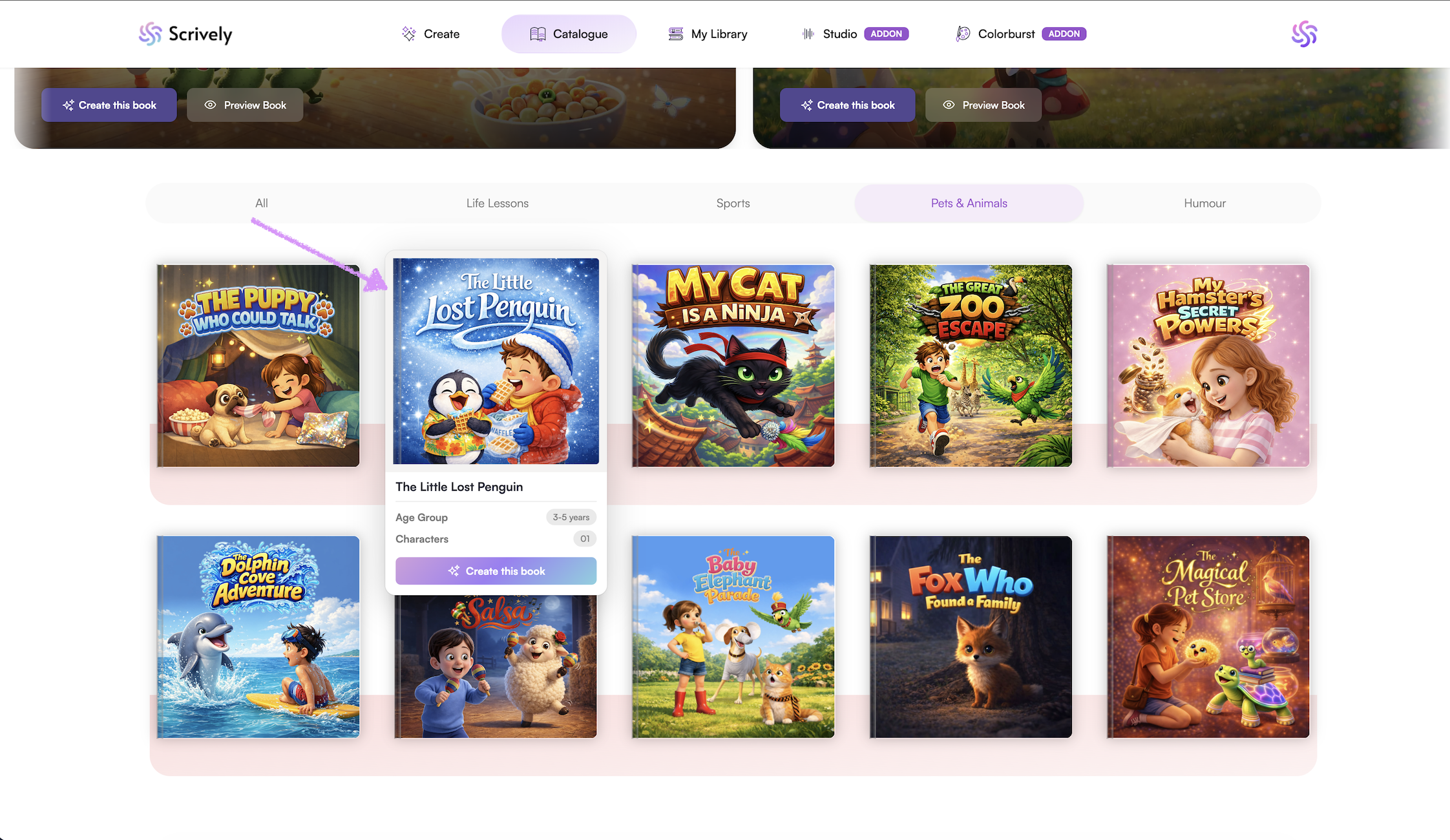Screen dimensions: 1450x840
Task: Click left banner Create this book button
Action: point(109,105)
